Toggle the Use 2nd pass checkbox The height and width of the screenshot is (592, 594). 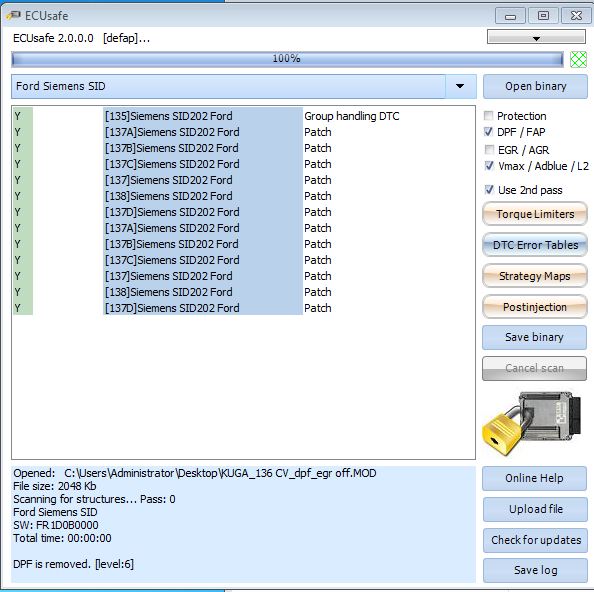[489, 190]
